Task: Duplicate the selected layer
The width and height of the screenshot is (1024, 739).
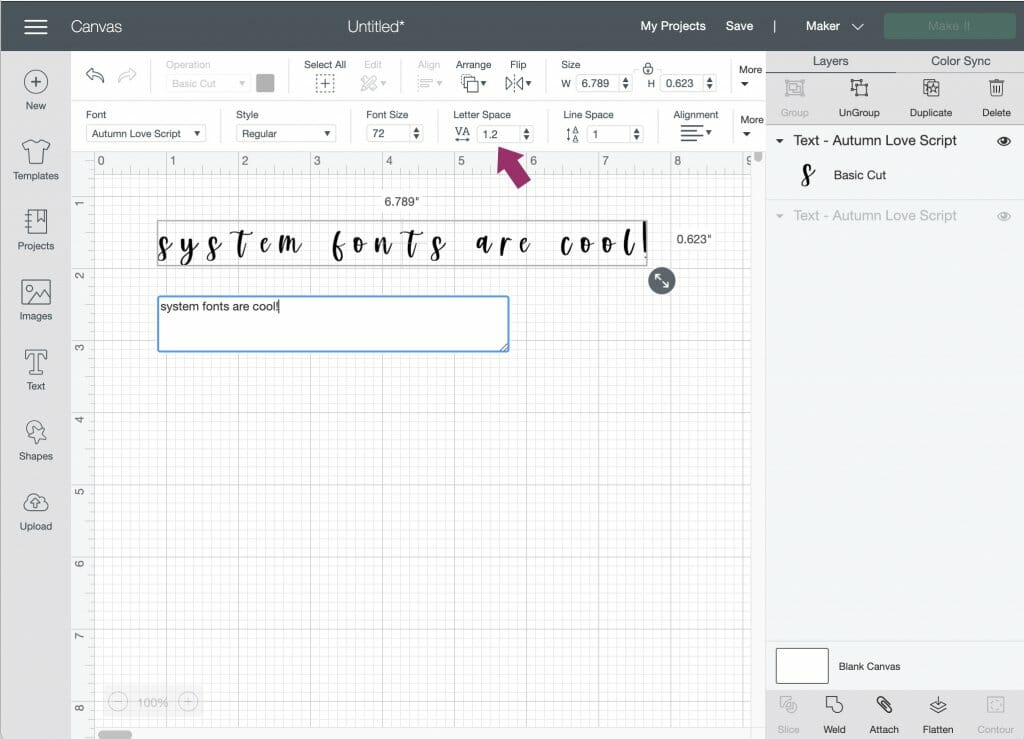Action: [x=930, y=98]
